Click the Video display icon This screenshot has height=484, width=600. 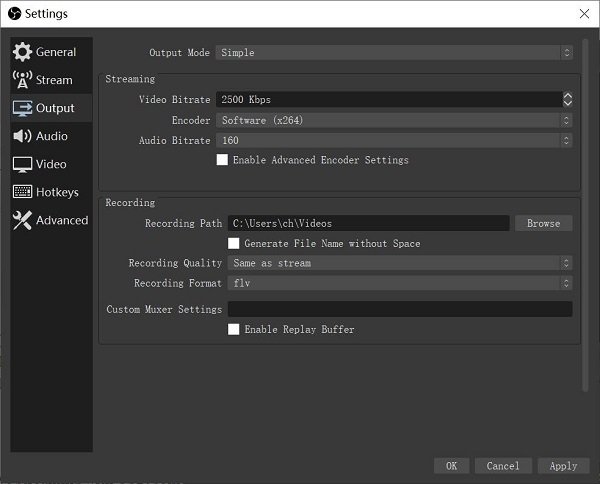coord(22,164)
